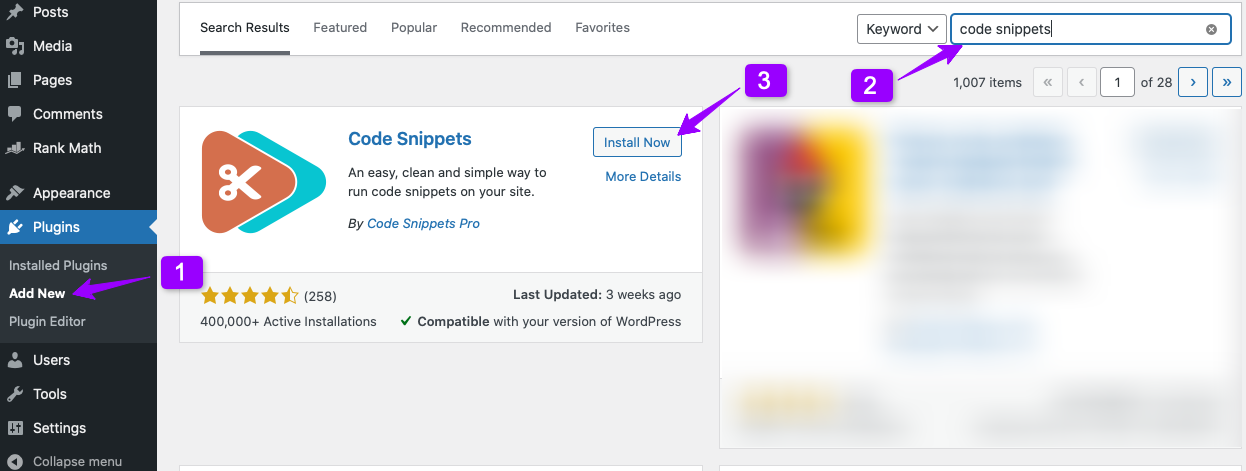Image resolution: width=1246 pixels, height=471 pixels.
Task: Open Comments via speech bubble icon
Action: [x=15, y=114]
